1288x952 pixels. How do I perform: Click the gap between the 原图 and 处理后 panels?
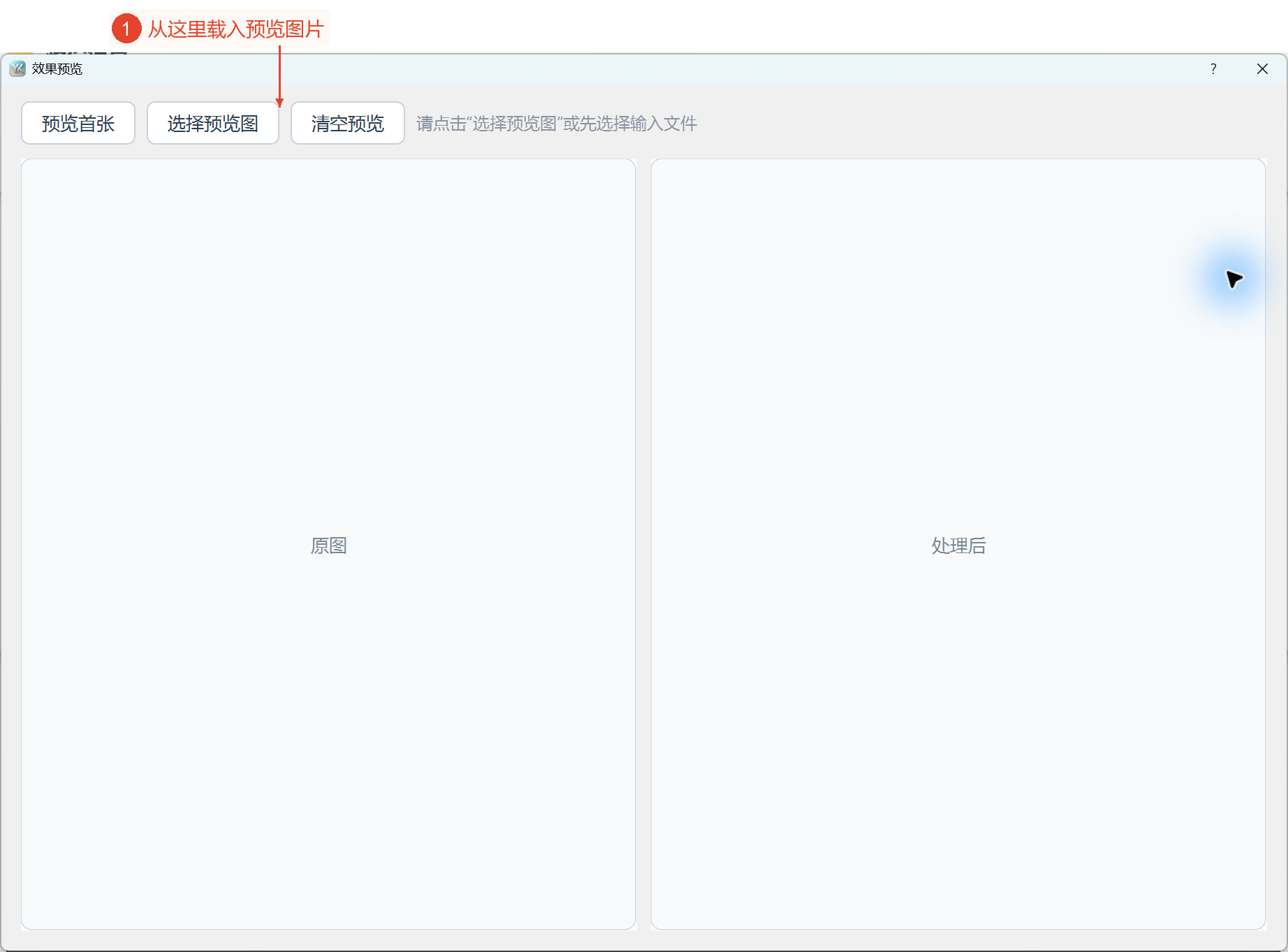click(x=643, y=544)
